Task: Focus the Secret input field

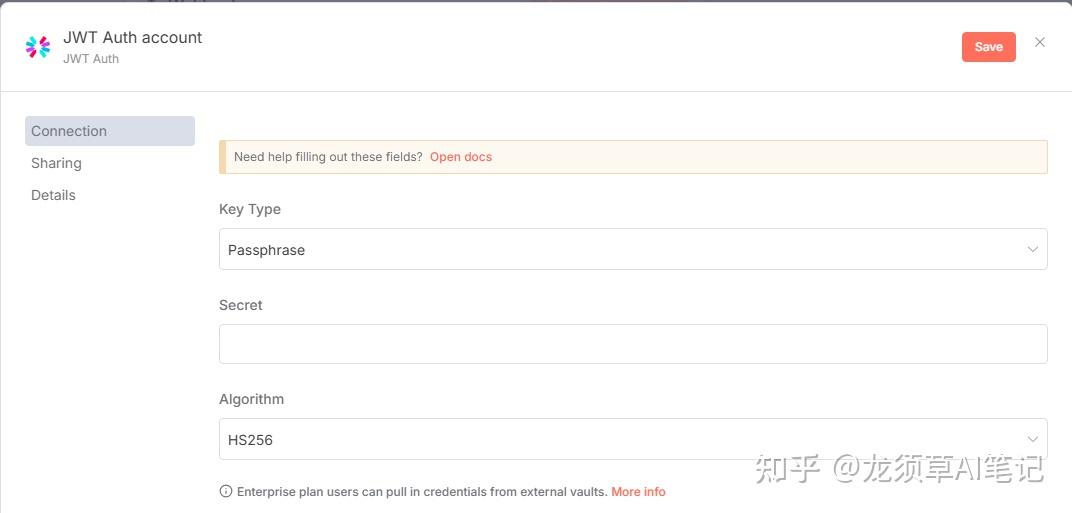Action: point(632,344)
